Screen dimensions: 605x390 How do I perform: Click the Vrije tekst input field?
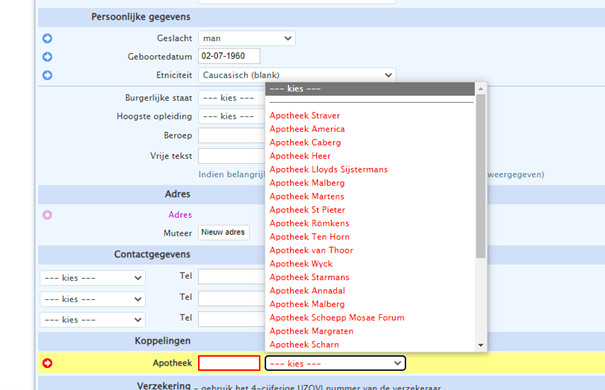click(232, 156)
